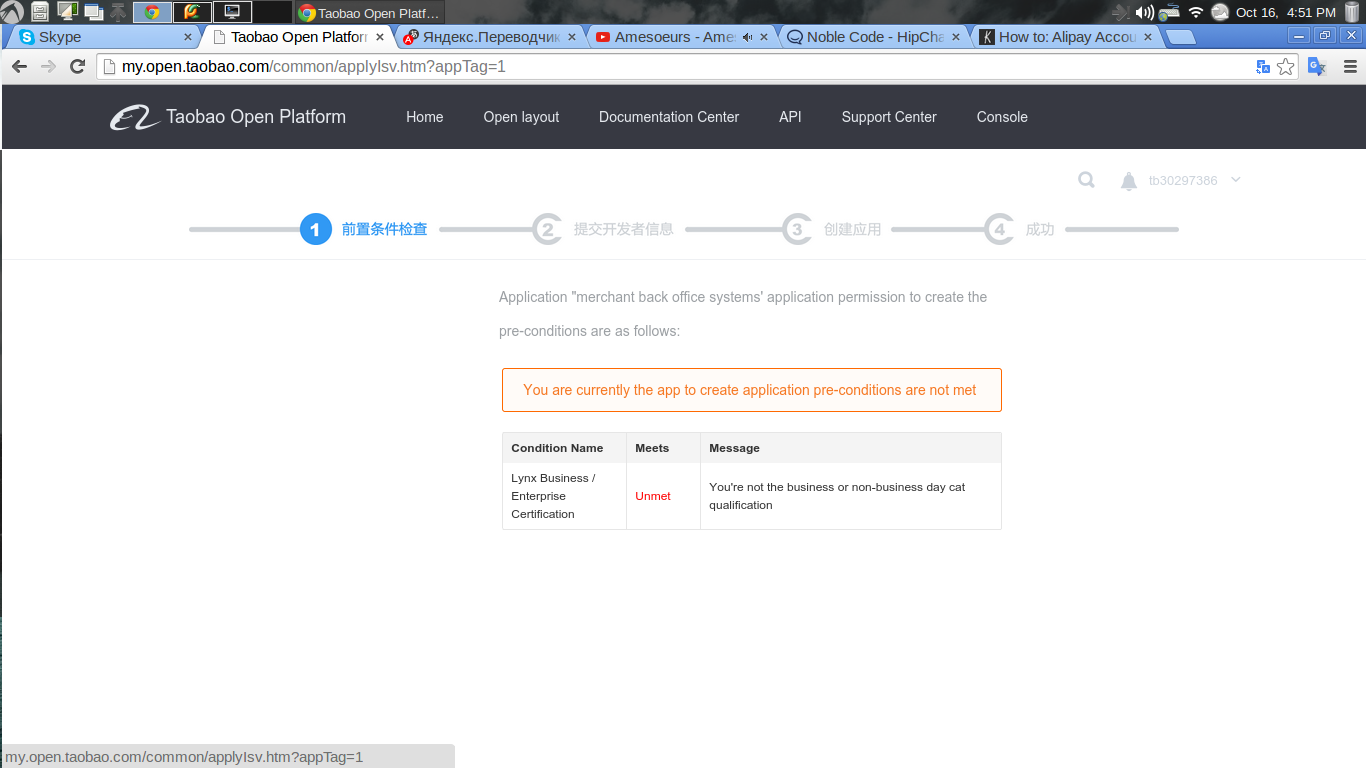Open Documentation Center nav item
The height and width of the screenshot is (768, 1366).
click(669, 117)
